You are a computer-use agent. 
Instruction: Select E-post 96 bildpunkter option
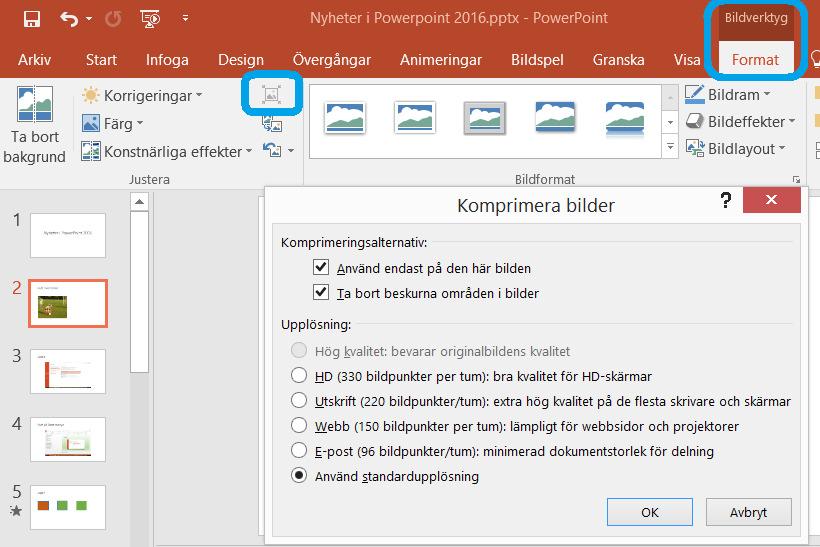tap(299, 451)
